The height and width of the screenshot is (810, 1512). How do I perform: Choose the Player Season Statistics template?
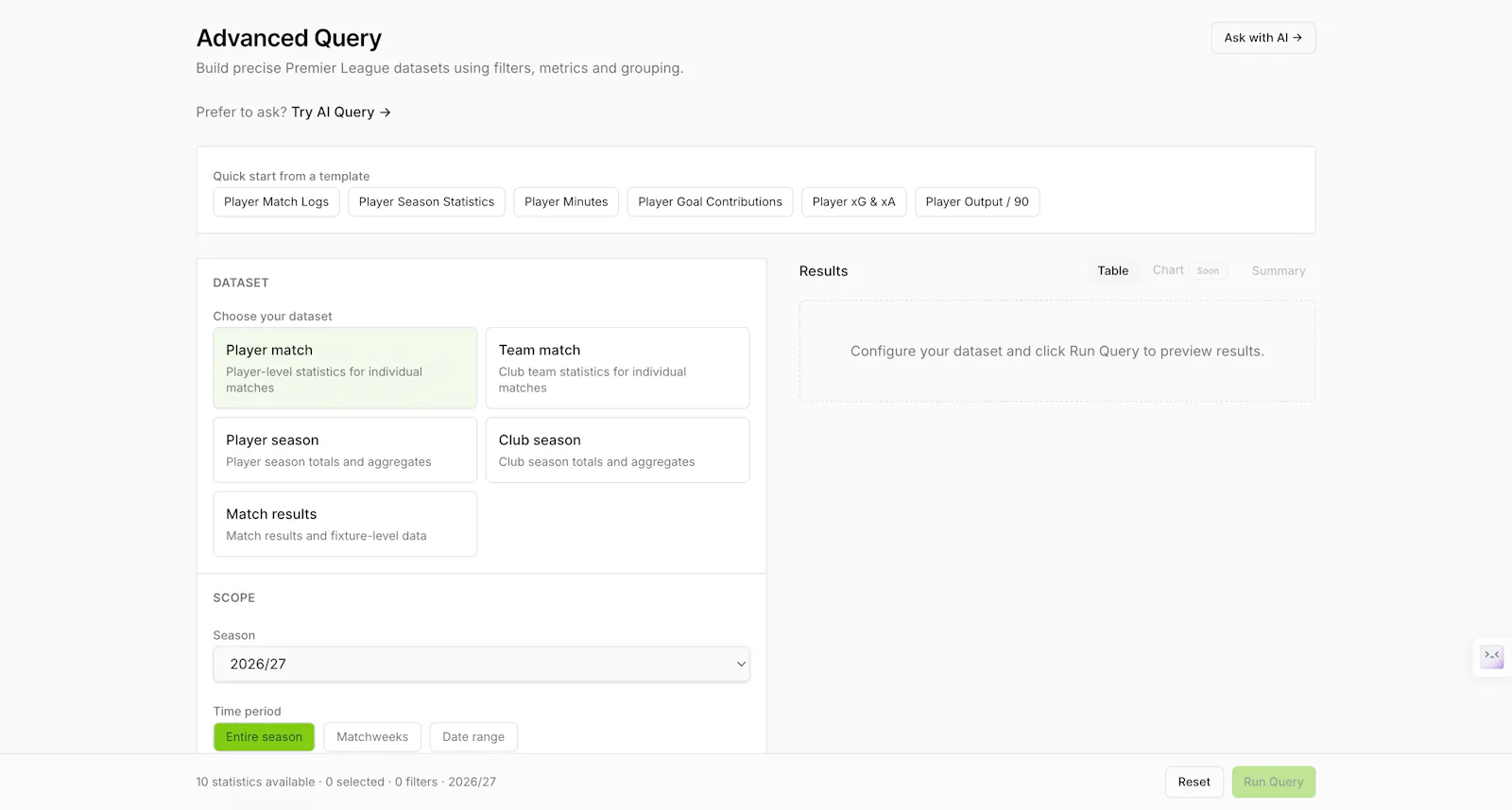coord(426,201)
